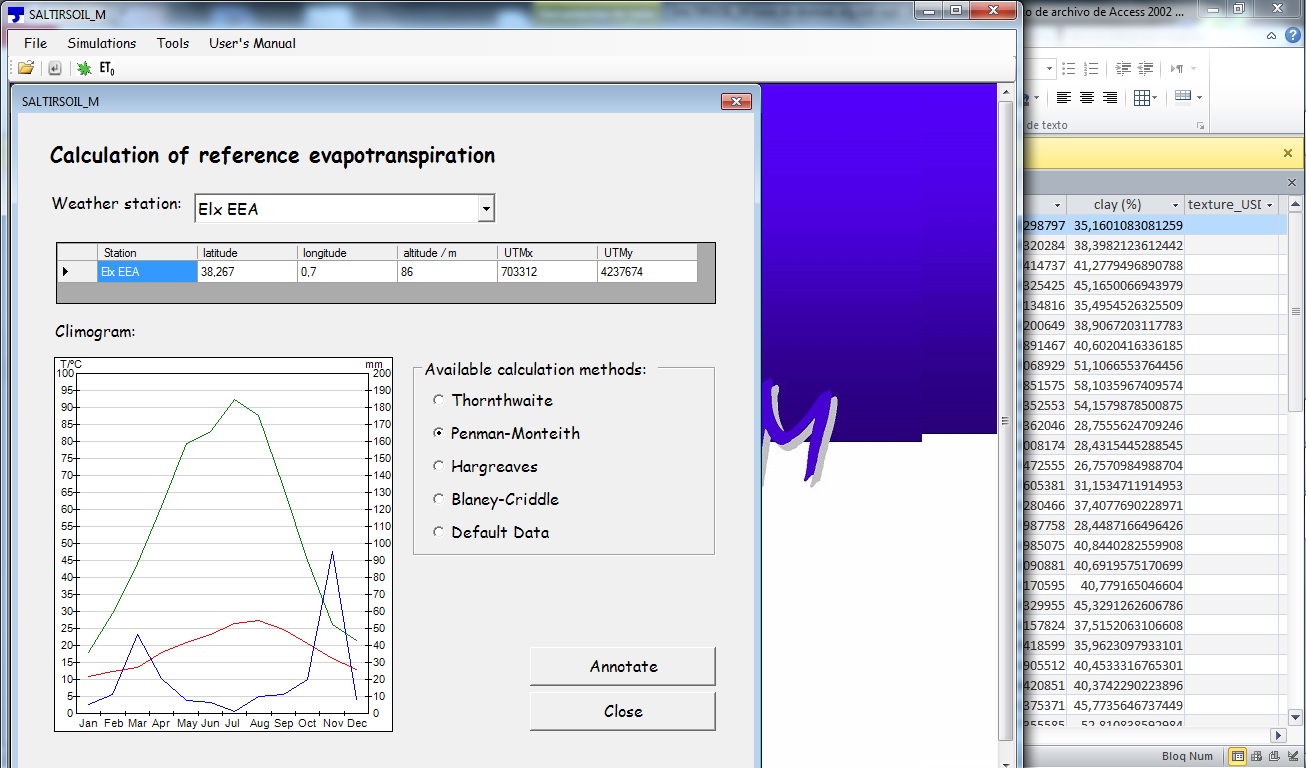Click the latitude value 38,267

click(x=247, y=272)
